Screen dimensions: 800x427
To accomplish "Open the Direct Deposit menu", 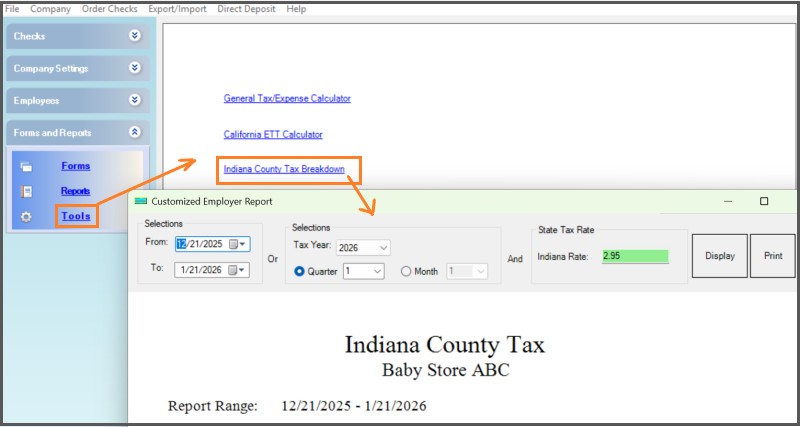I will (x=246, y=9).
